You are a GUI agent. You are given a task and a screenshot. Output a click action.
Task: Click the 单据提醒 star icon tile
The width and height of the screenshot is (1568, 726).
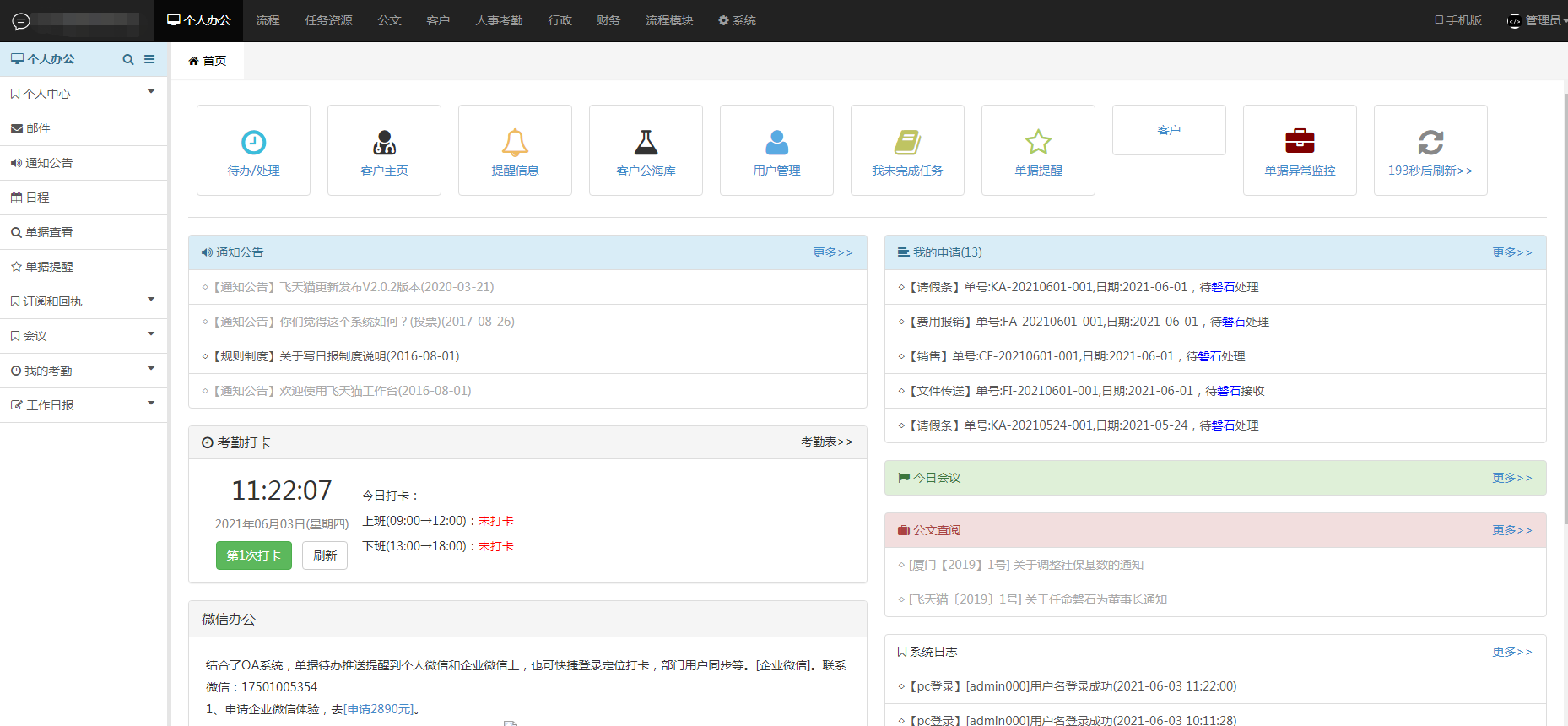[1038, 144]
